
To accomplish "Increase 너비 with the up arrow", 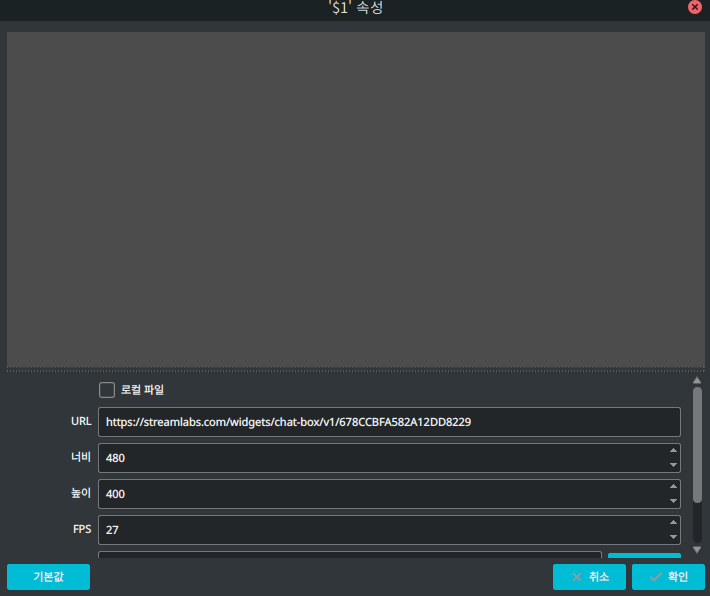I will click(673, 450).
